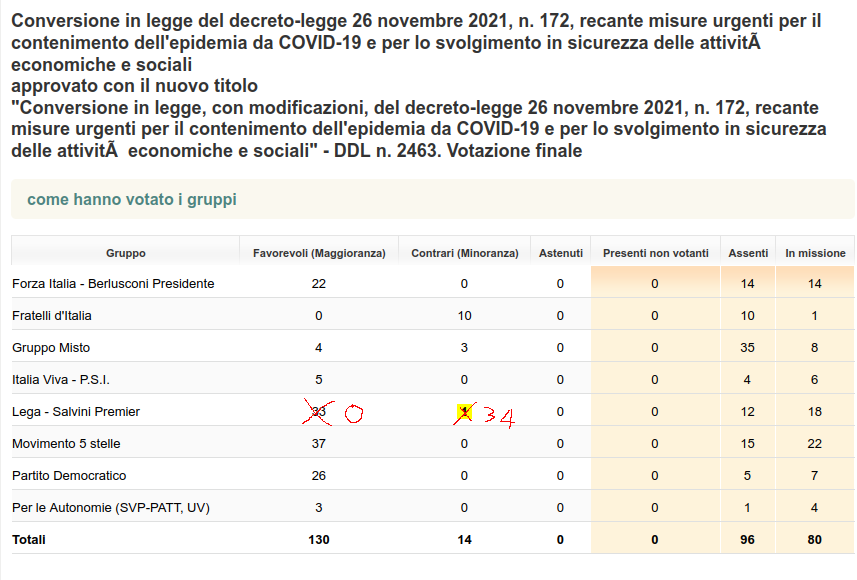Select the Favorevoli (Maggioranza) column header
The width and height of the screenshot is (857, 580).
click(x=319, y=253)
